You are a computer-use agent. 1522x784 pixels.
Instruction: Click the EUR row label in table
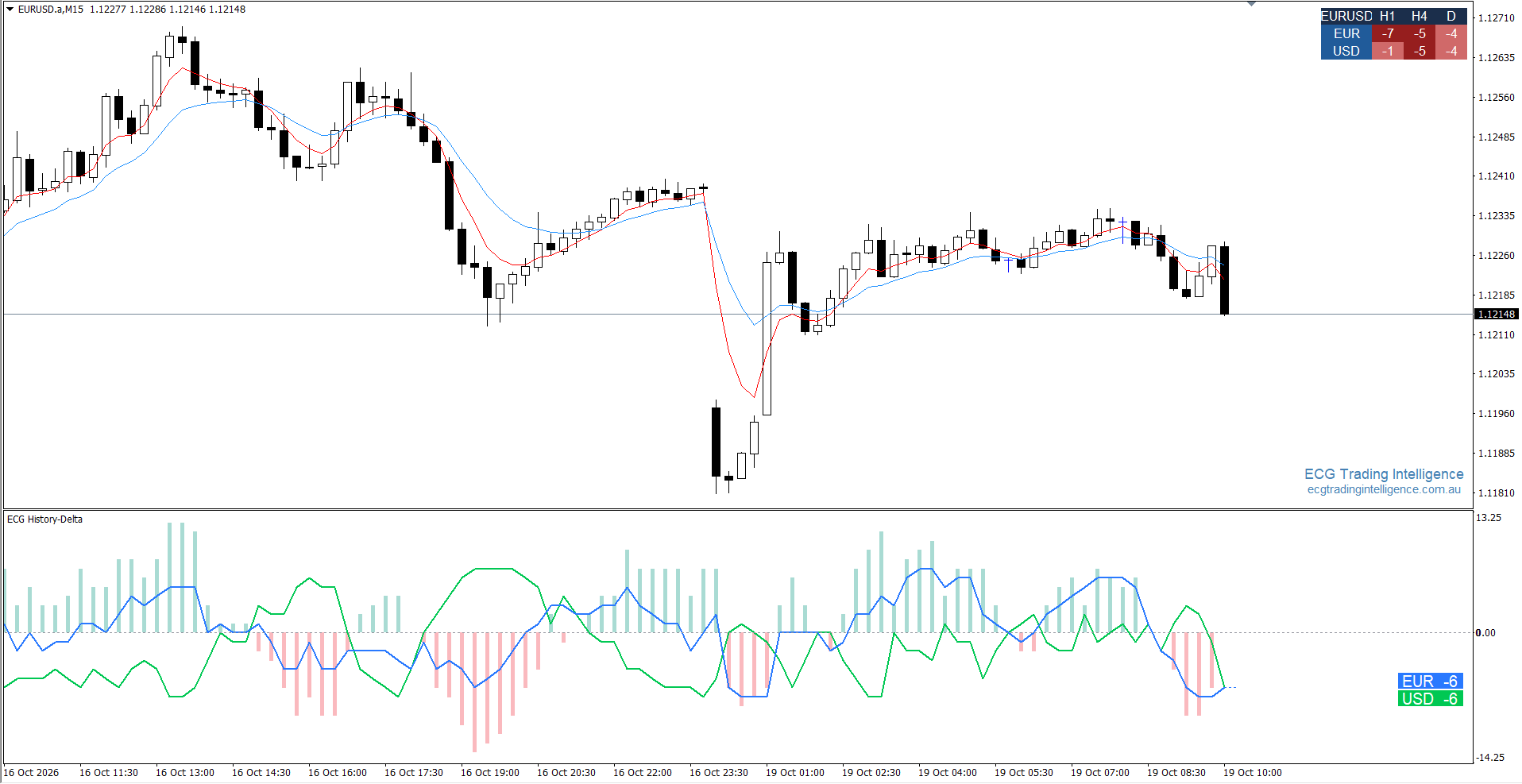1346,33
